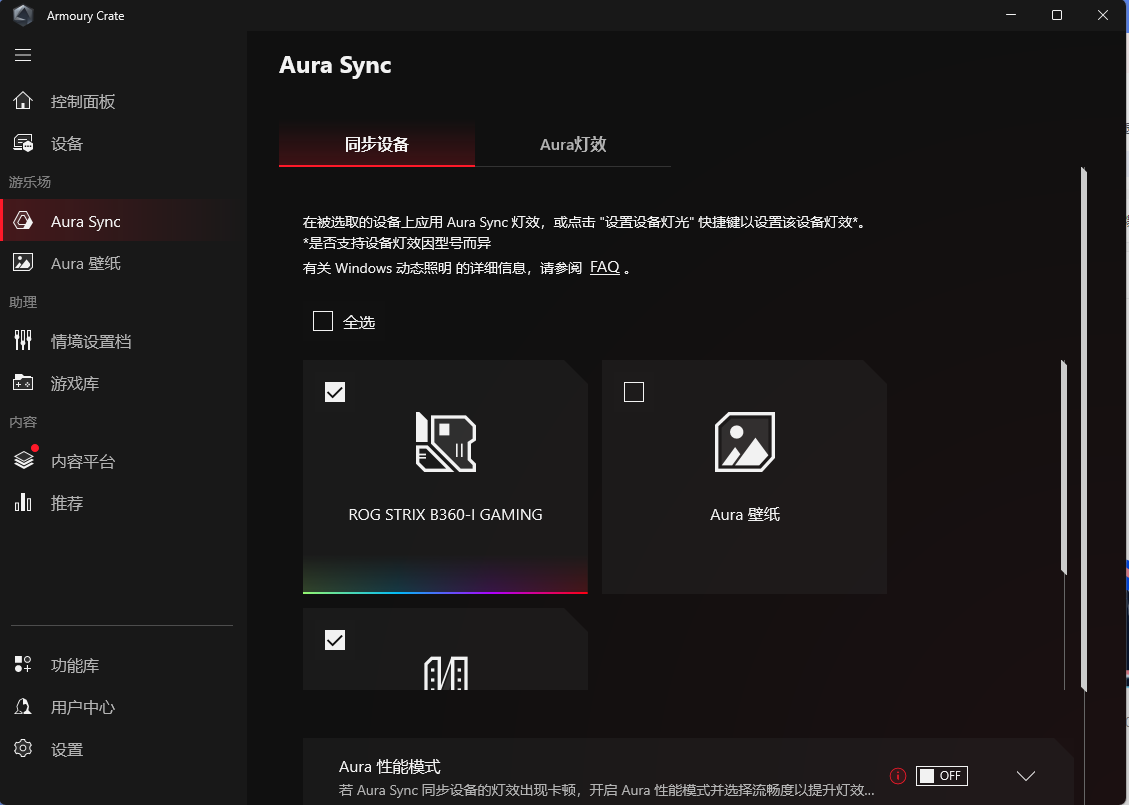This screenshot has height=805, width=1129.
Task: Select the 同步设备 tab
Action: (377, 145)
